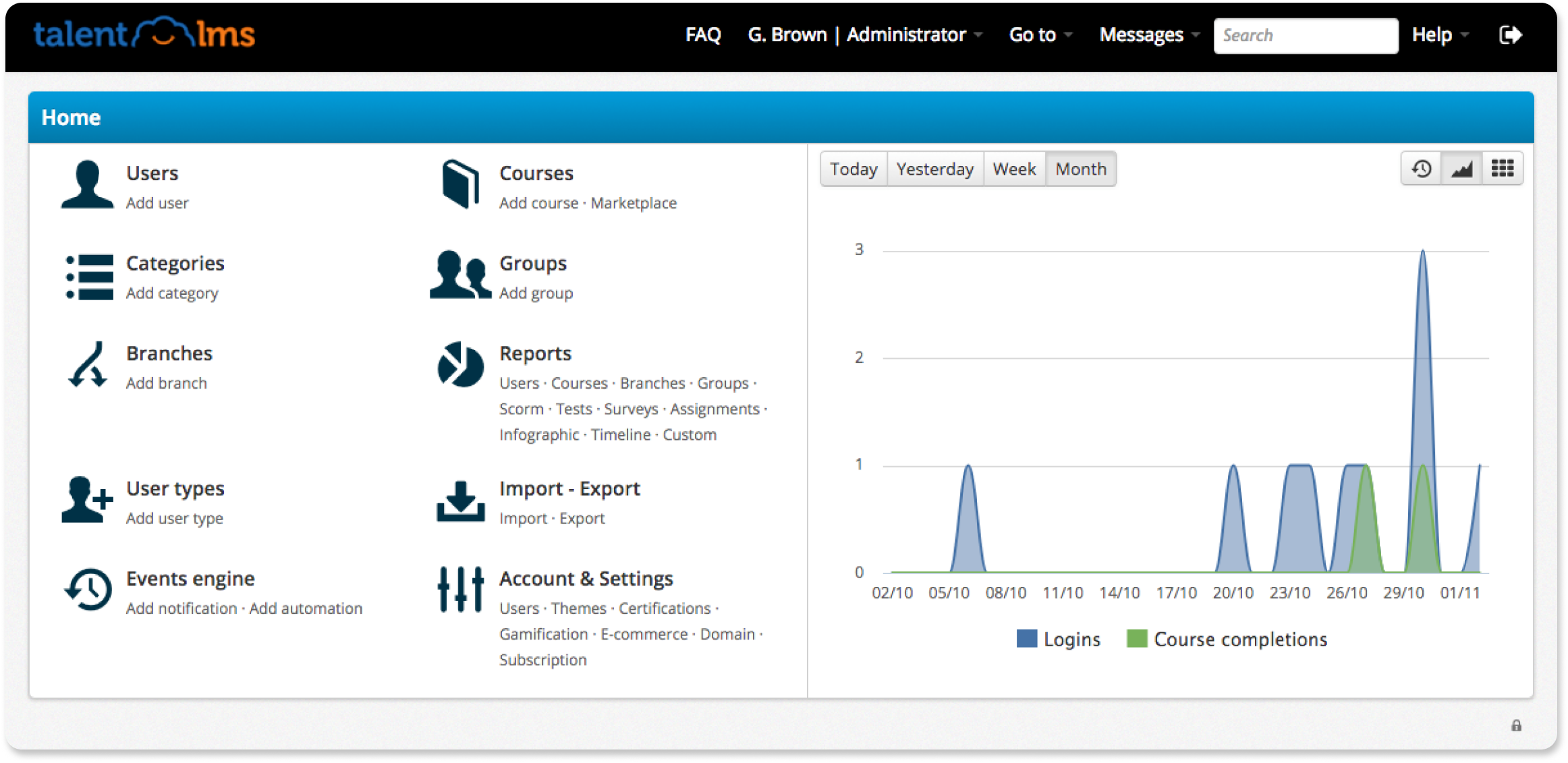Open Scorm reports link
The width and height of the screenshot is (1568, 763).
click(x=521, y=409)
